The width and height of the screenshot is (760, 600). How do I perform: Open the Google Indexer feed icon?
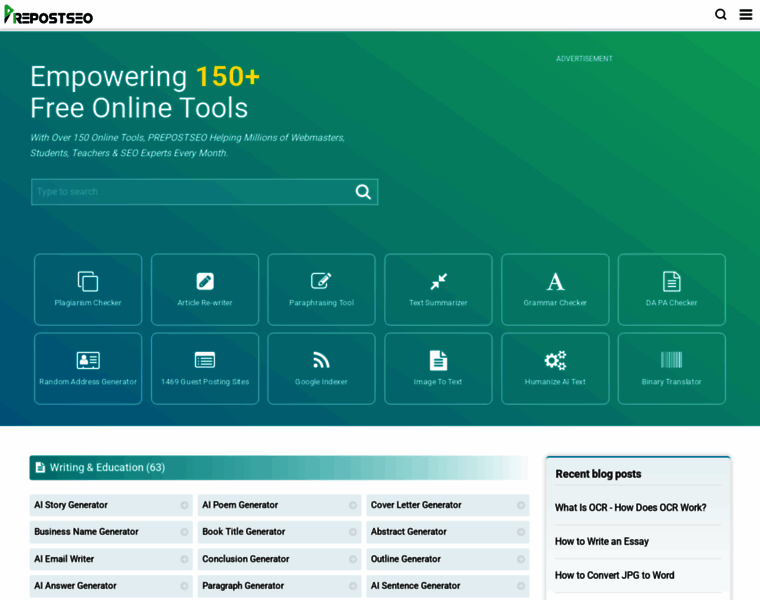tap(321, 360)
